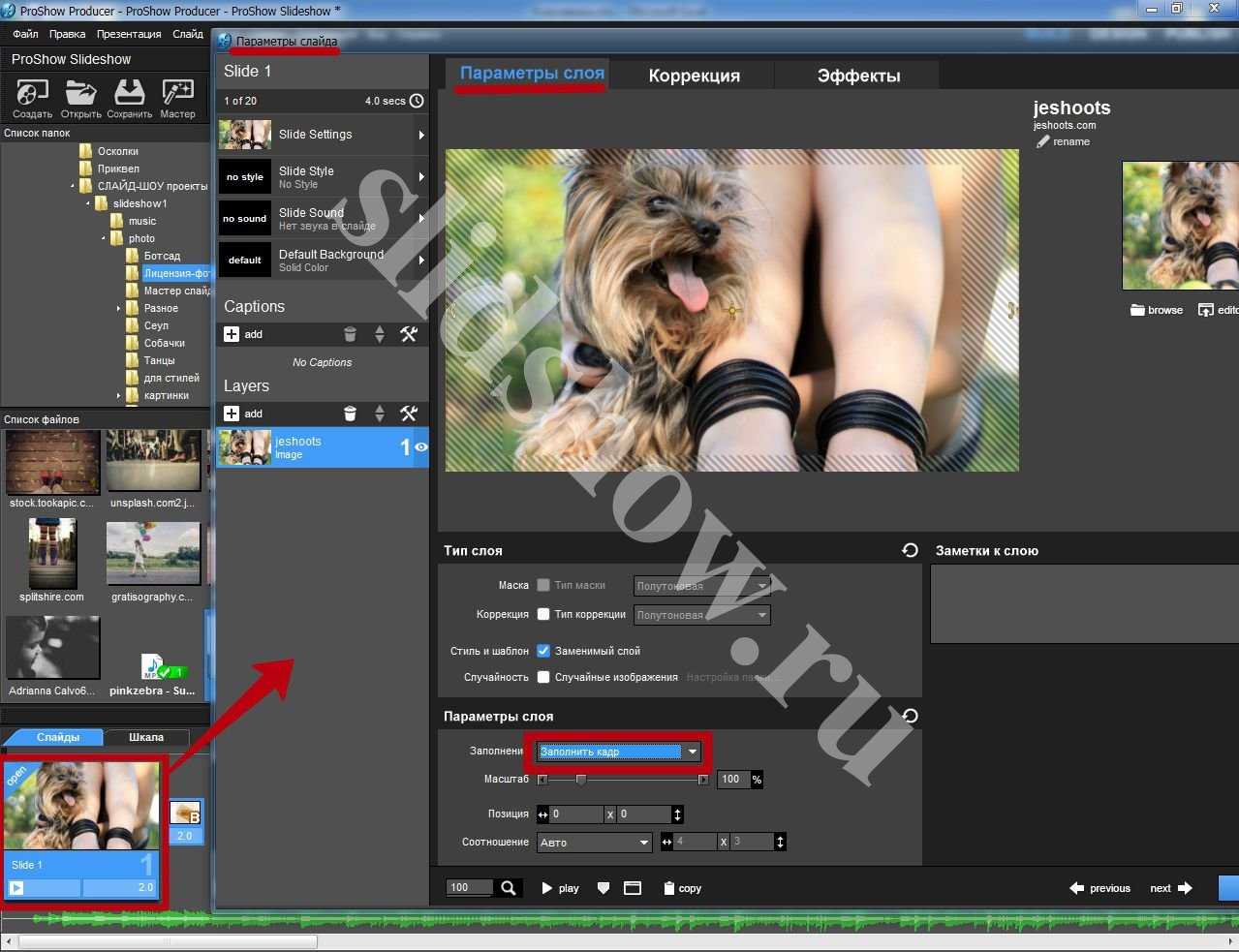Viewport: 1239px width, 952px height.
Task: Open the tools icon in Captions section
Action: coord(409,334)
